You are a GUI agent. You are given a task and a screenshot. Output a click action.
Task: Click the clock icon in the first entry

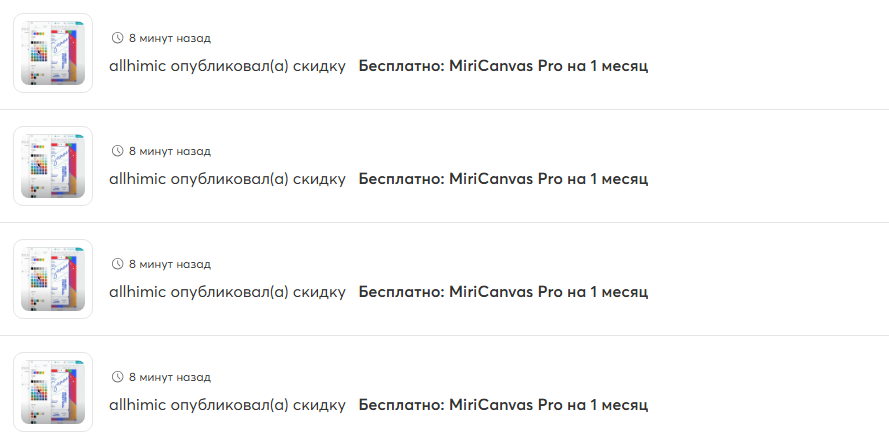[117, 38]
